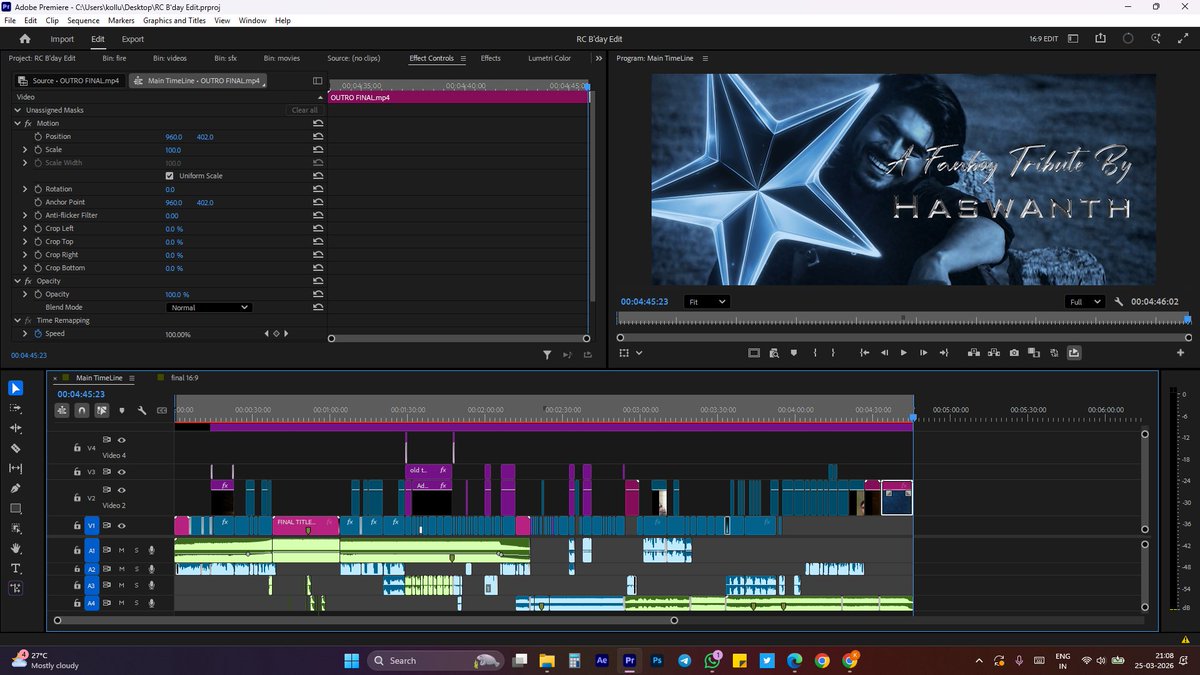Select the Track Select Forward tool
Image resolution: width=1200 pixels, height=675 pixels.
pyautogui.click(x=16, y=408)
